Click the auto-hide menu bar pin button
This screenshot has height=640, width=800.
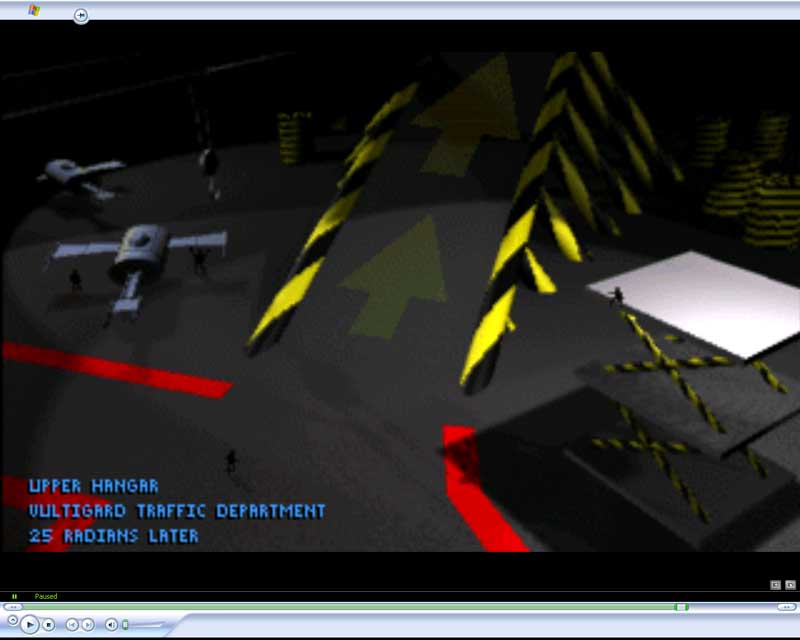[81, 15]
